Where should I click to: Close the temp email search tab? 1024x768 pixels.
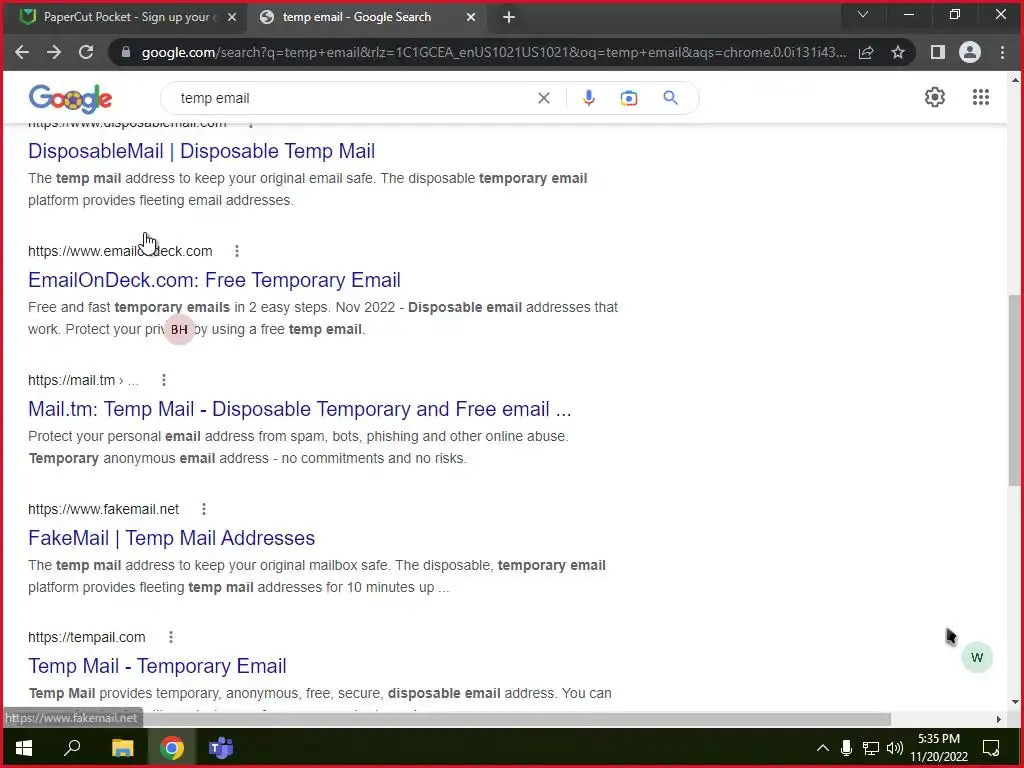click(471, 18)
